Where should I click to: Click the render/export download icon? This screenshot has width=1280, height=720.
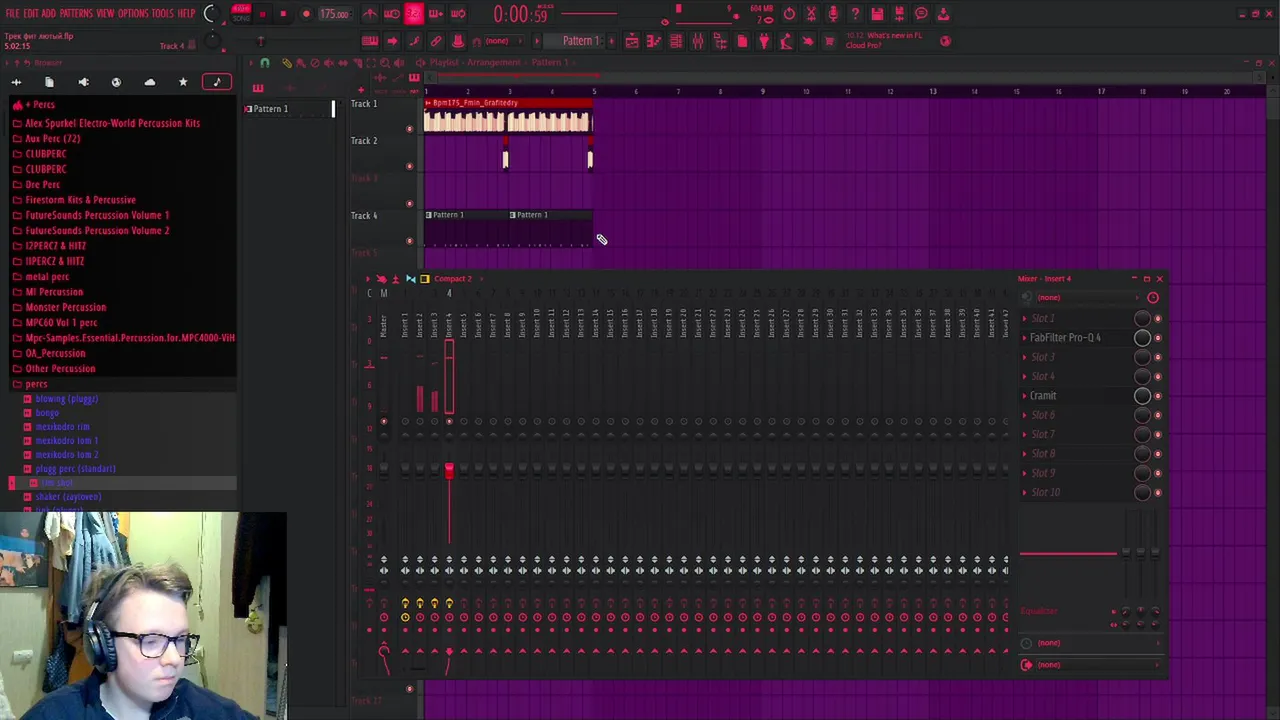942,14
